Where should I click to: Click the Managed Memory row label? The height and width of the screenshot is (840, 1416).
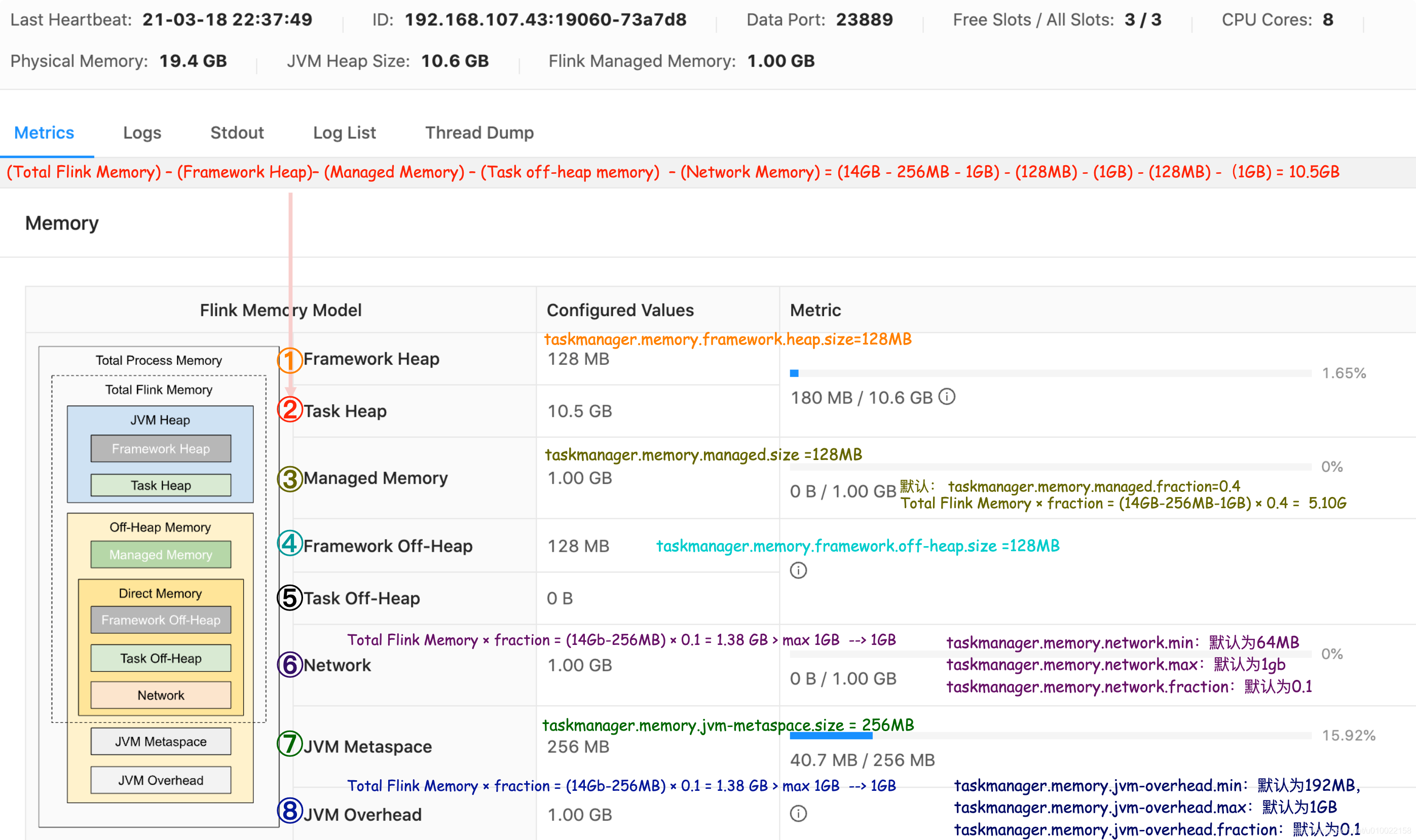(376, 478)
